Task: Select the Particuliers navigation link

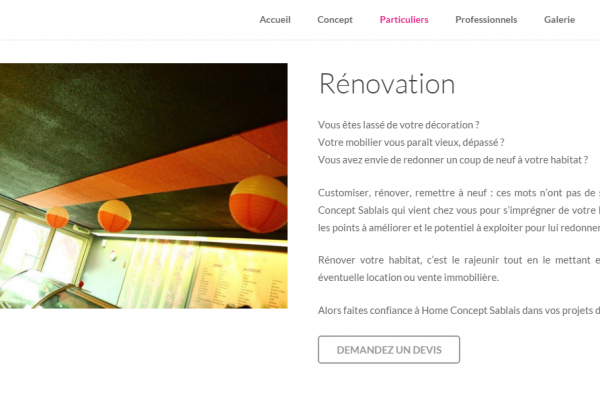Action: (404, 20)
